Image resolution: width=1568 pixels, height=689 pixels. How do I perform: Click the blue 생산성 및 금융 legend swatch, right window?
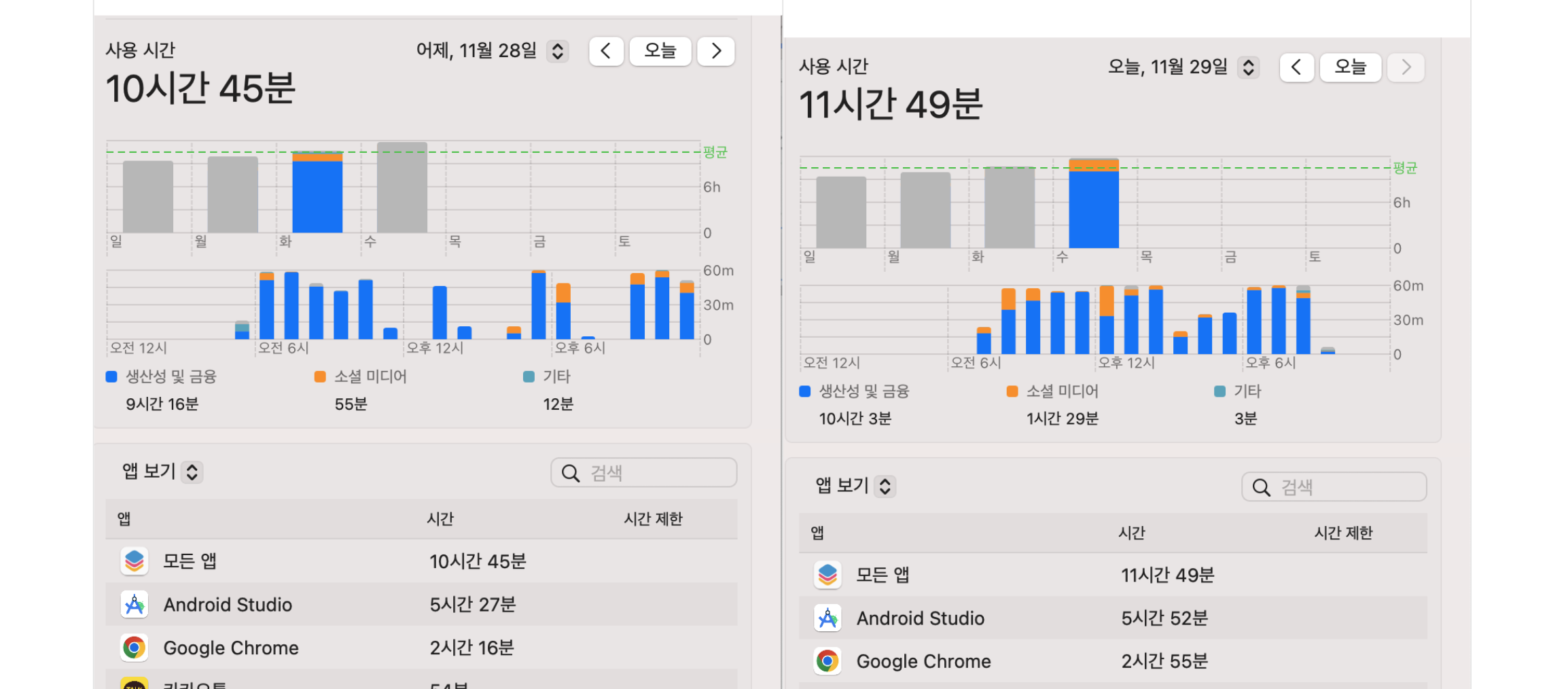[805, 391]
